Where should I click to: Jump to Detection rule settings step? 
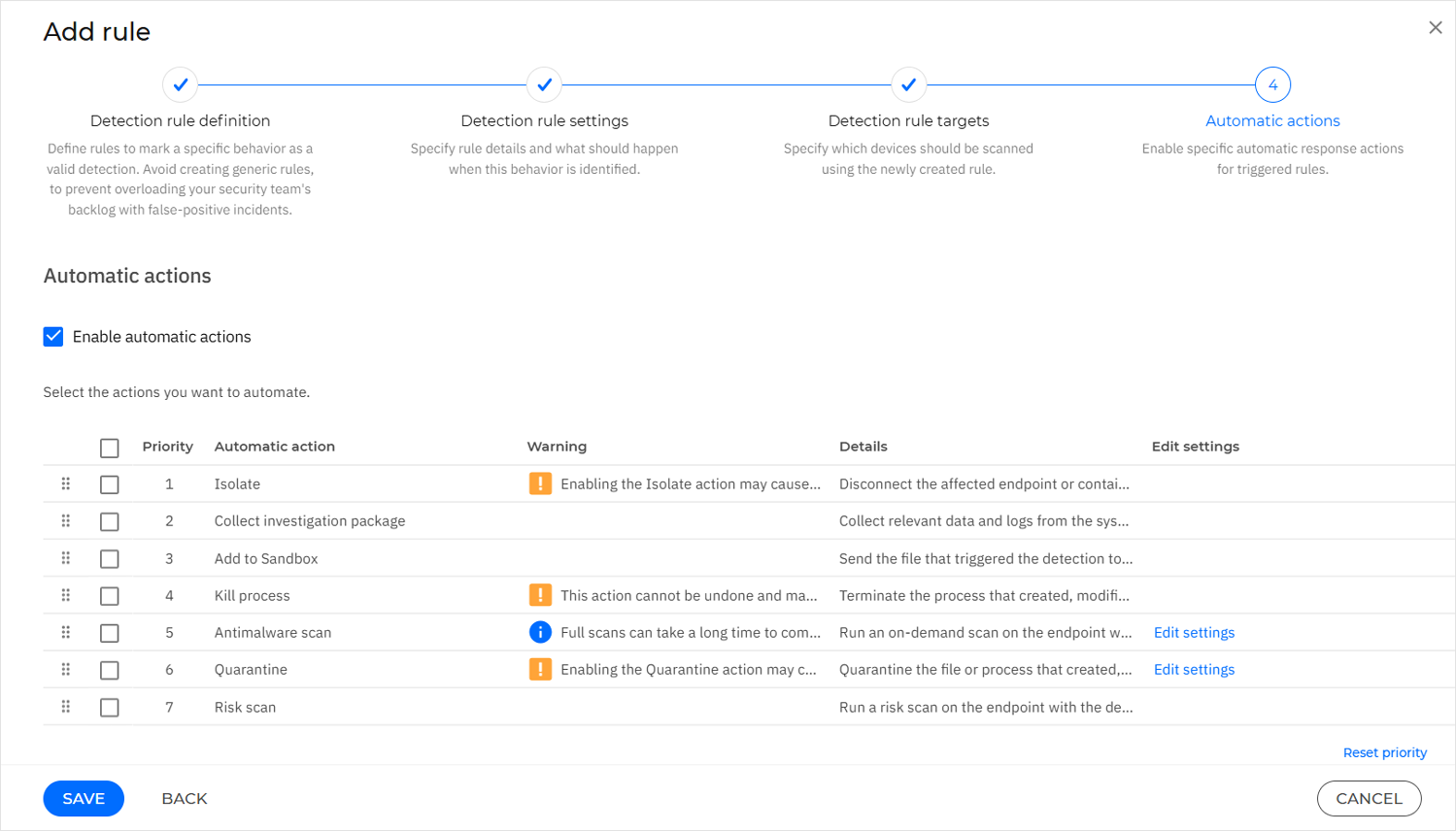click(544, 85)
